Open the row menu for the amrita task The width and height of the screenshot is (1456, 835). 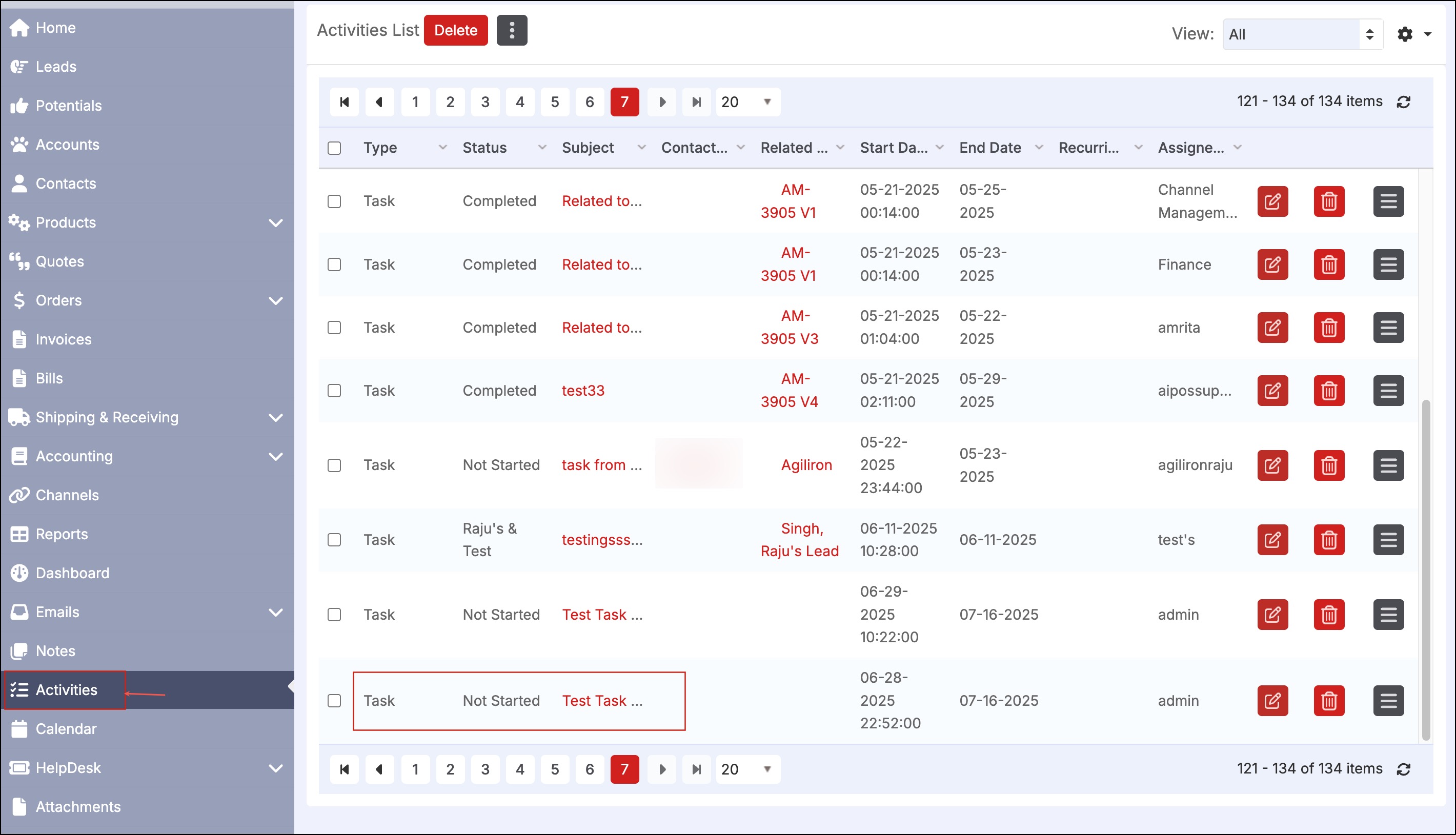pos(1388,328)
